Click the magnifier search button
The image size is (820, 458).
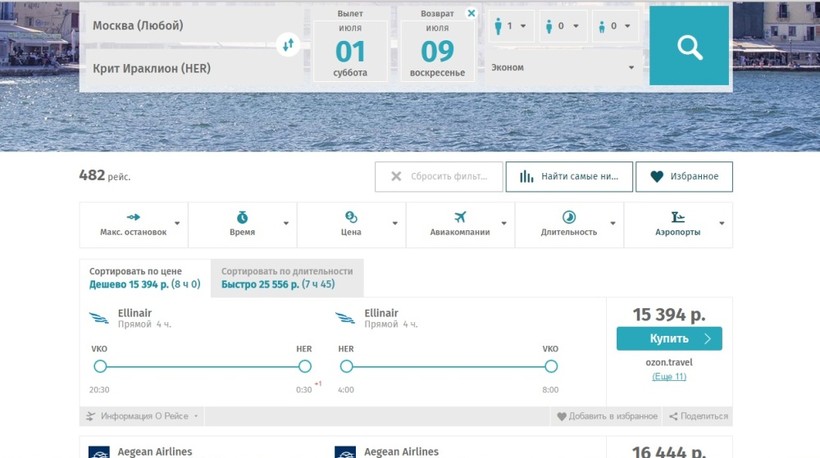click(689, 46)
